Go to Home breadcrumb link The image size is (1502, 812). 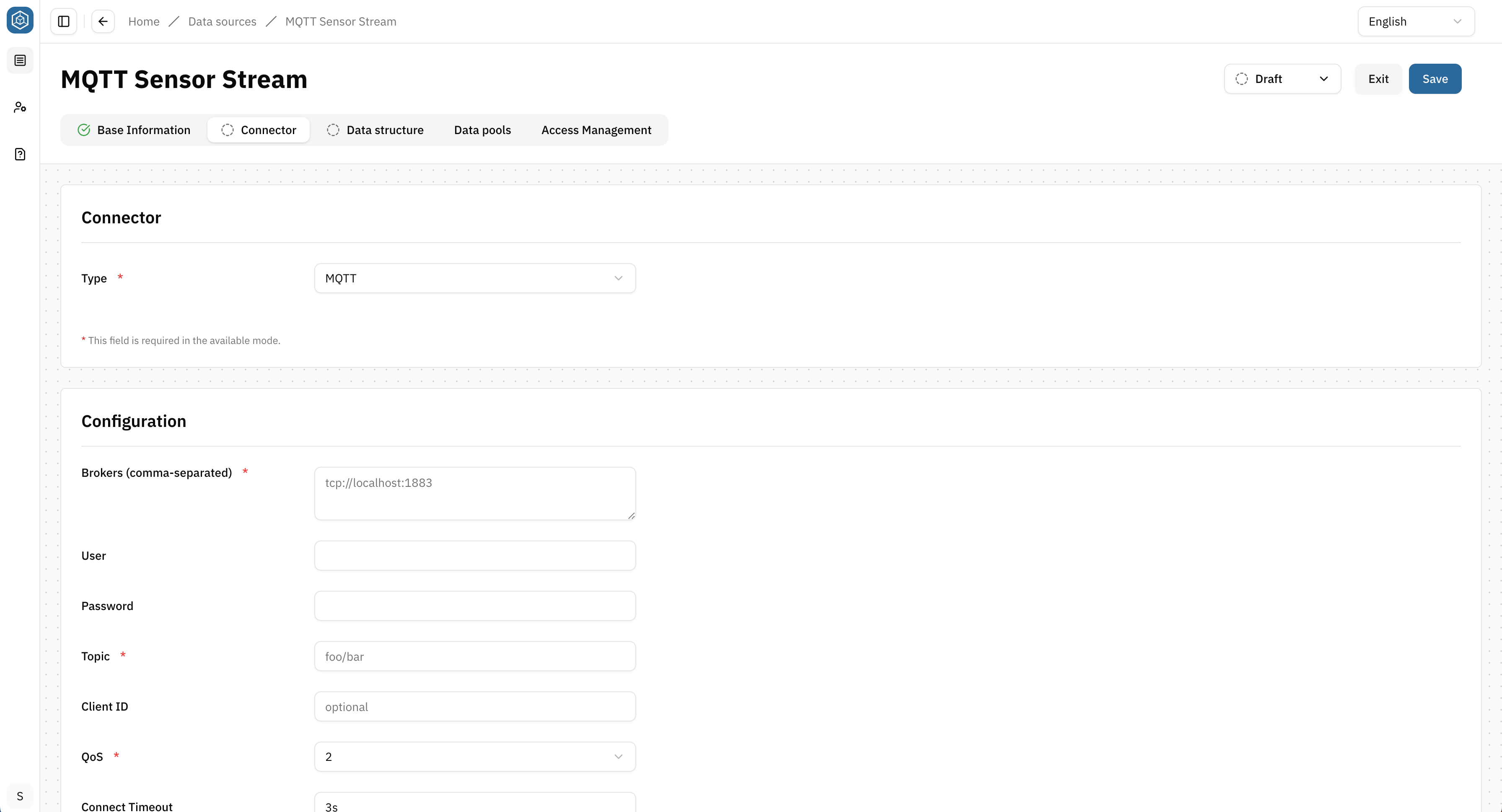(x=143, y=21)
